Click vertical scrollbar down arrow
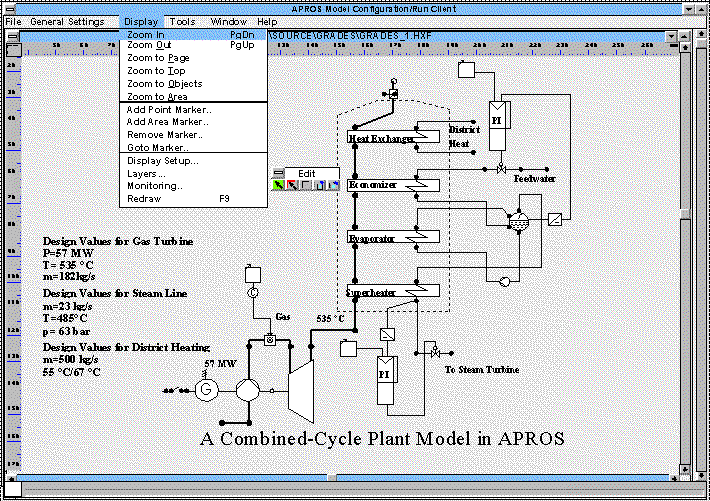Viewport: 710px width, 501px height. click(x=685, y=470)
